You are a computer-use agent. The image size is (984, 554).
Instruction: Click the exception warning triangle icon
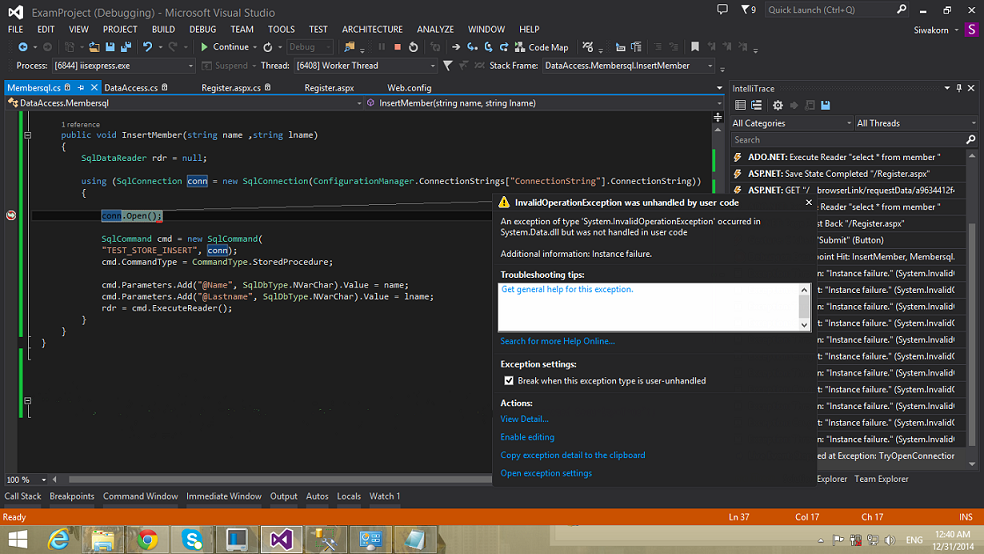pos(504,203)
